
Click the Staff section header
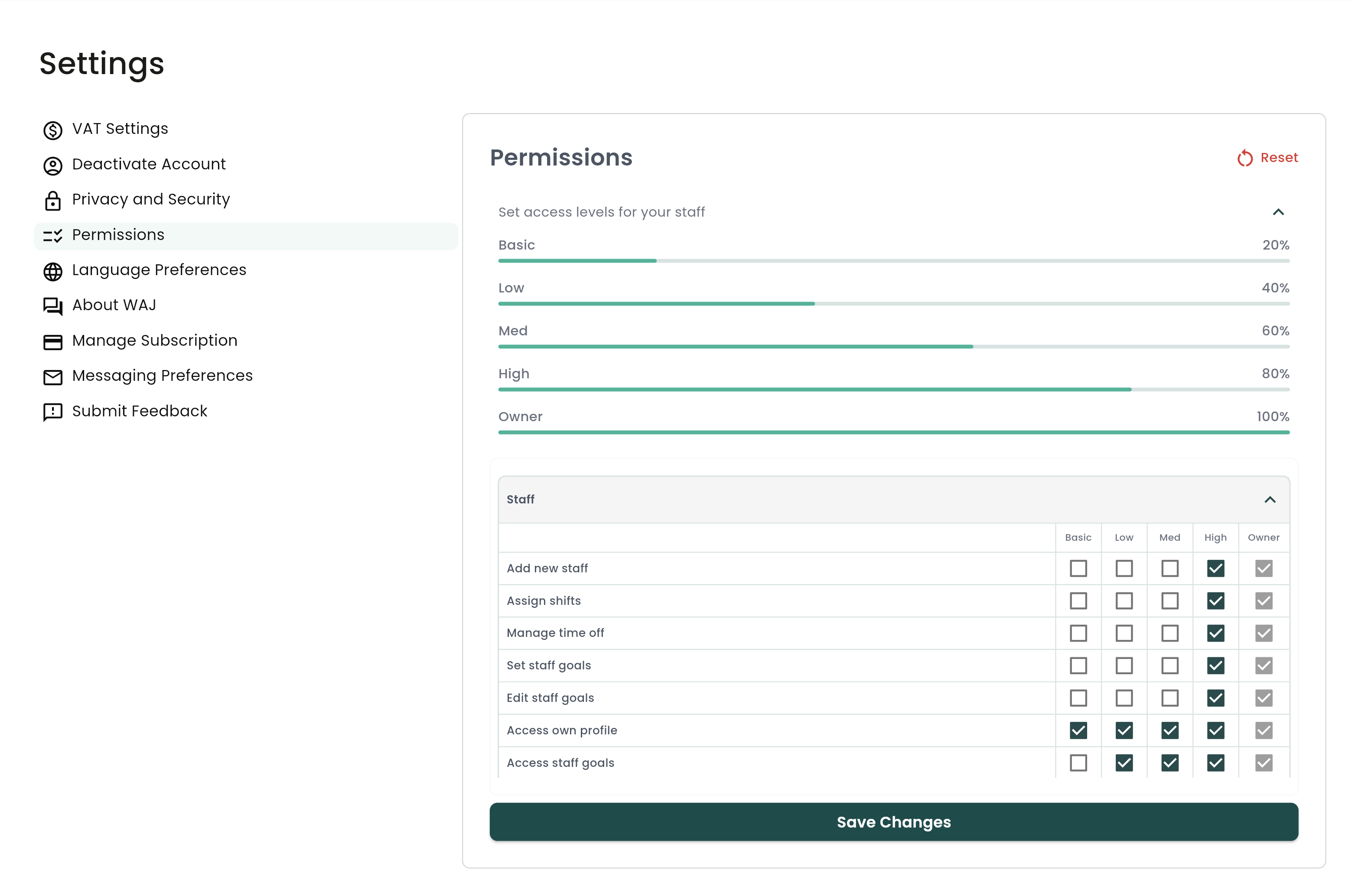(x=521, y=500)
